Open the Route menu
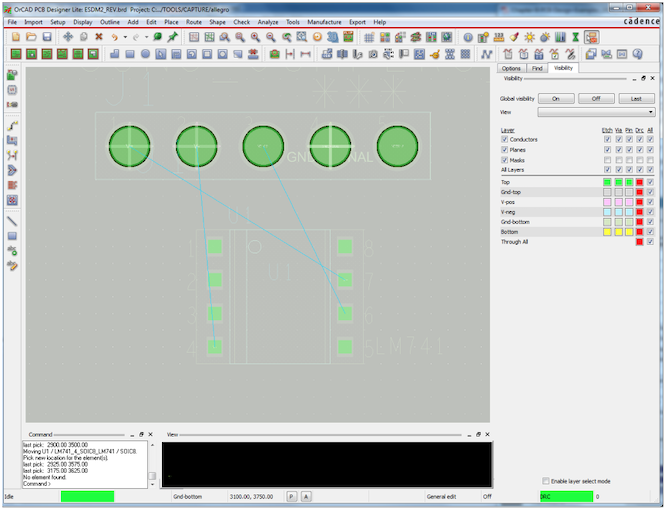 point(193,21)
